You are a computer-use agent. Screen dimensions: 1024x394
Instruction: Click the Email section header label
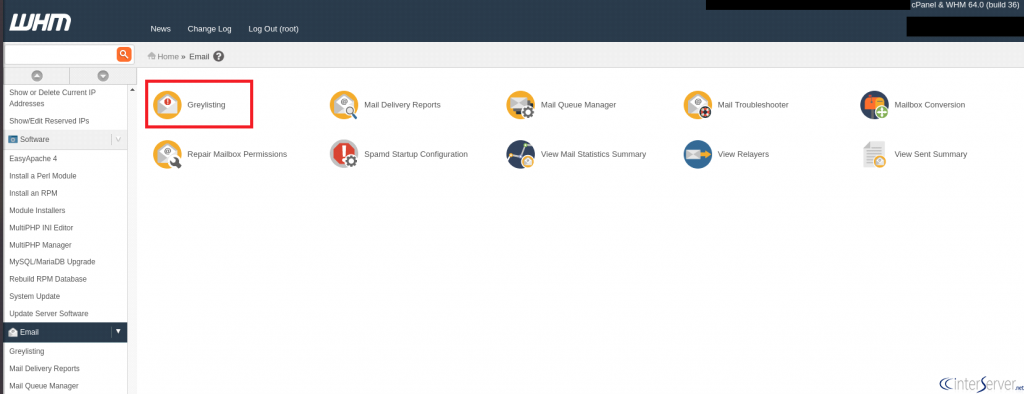pos(29,333)
